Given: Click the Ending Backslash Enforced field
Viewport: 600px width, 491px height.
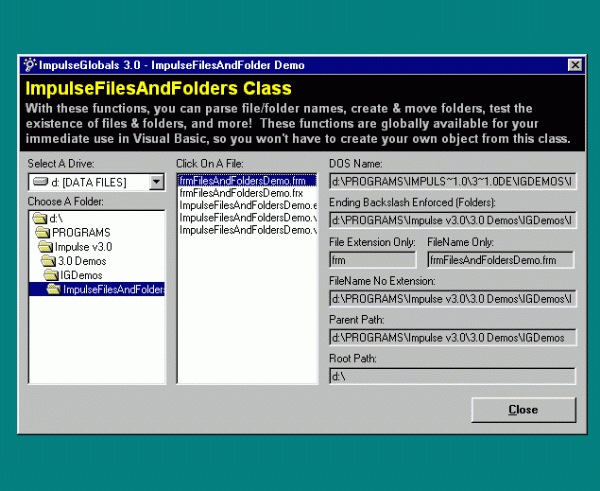Looking at the screenshot, I should [x=453, y=220].
